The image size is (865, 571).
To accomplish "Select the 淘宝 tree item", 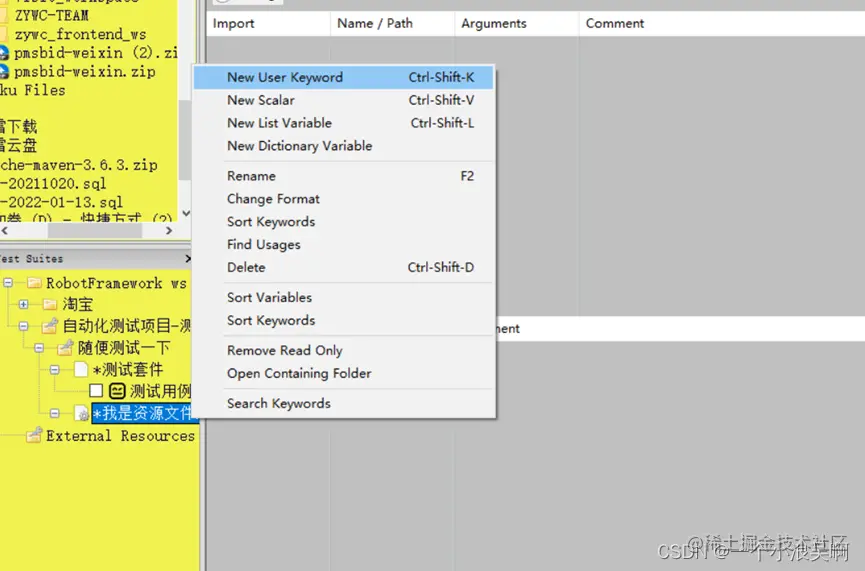I will pos(77,304).
